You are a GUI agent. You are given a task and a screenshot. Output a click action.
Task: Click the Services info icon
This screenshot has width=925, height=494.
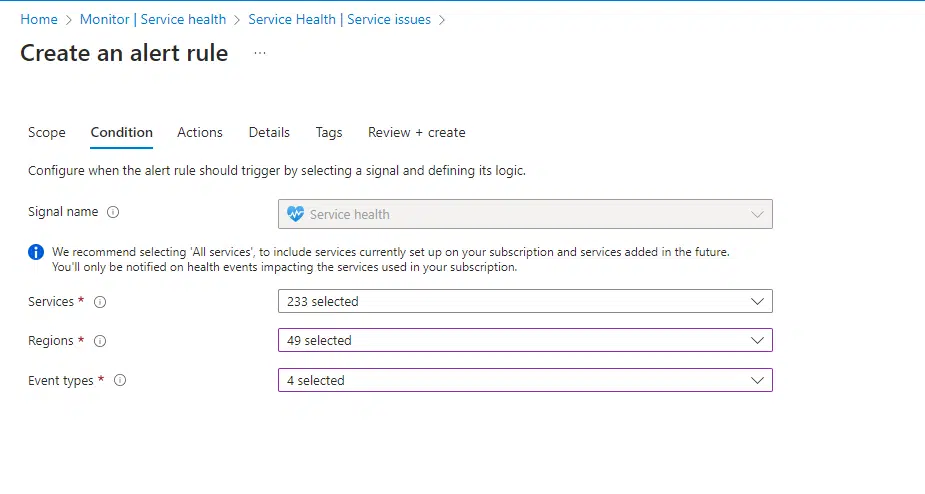[x=100, y=302]
